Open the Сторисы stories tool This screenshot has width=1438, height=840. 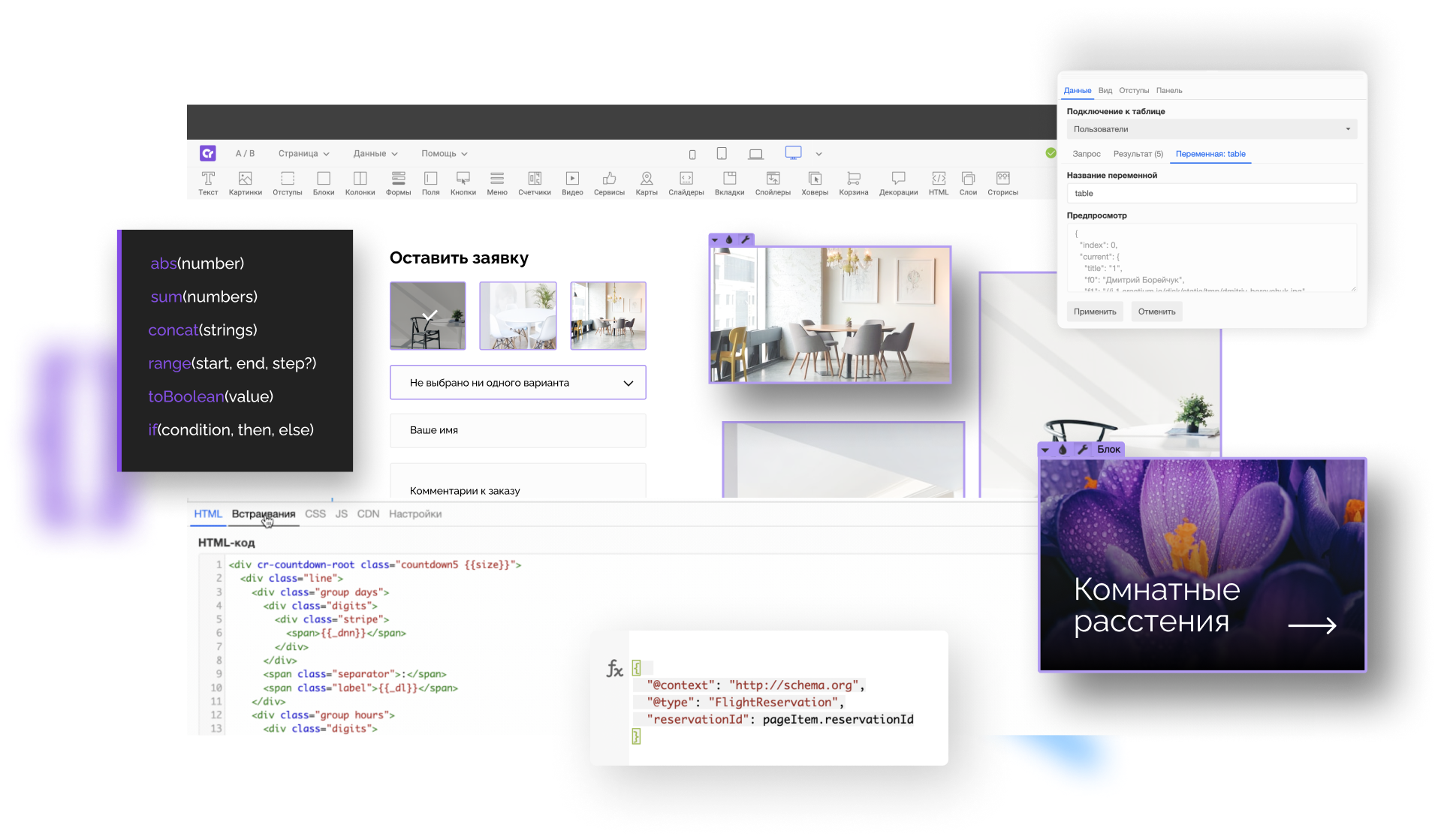coord(1002,182)
